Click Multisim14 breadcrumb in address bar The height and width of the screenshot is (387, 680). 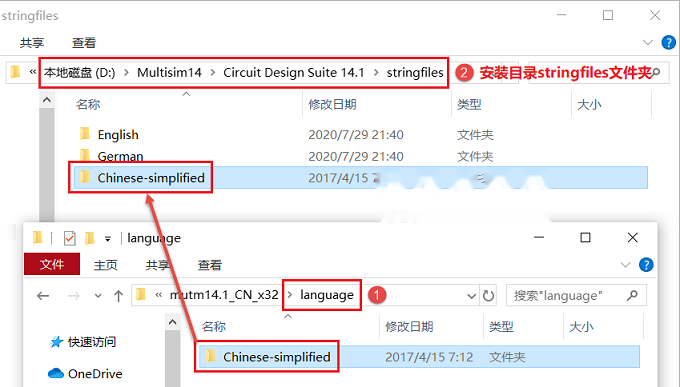point(169,72)
